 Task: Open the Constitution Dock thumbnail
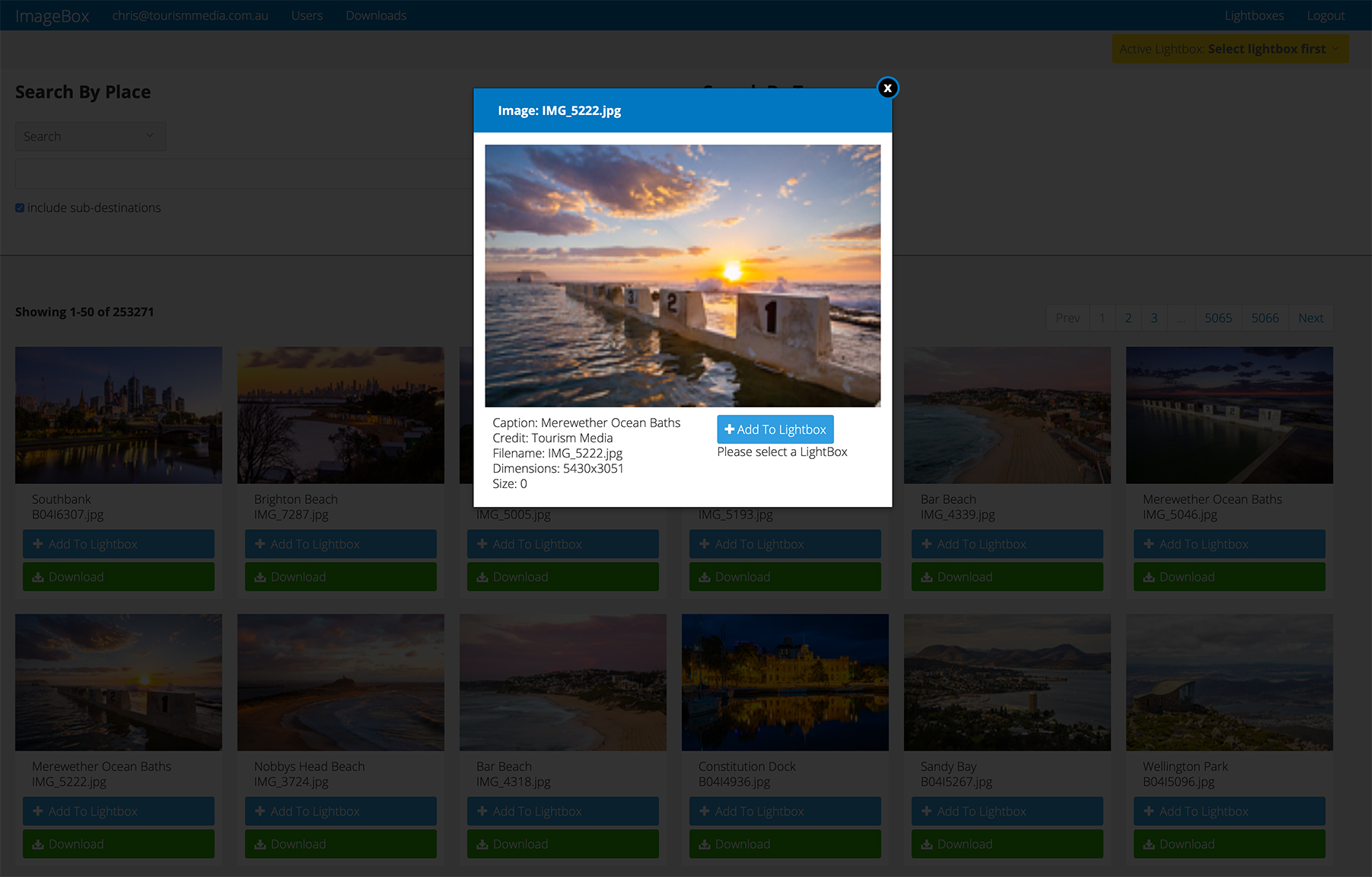click(785, 682)
